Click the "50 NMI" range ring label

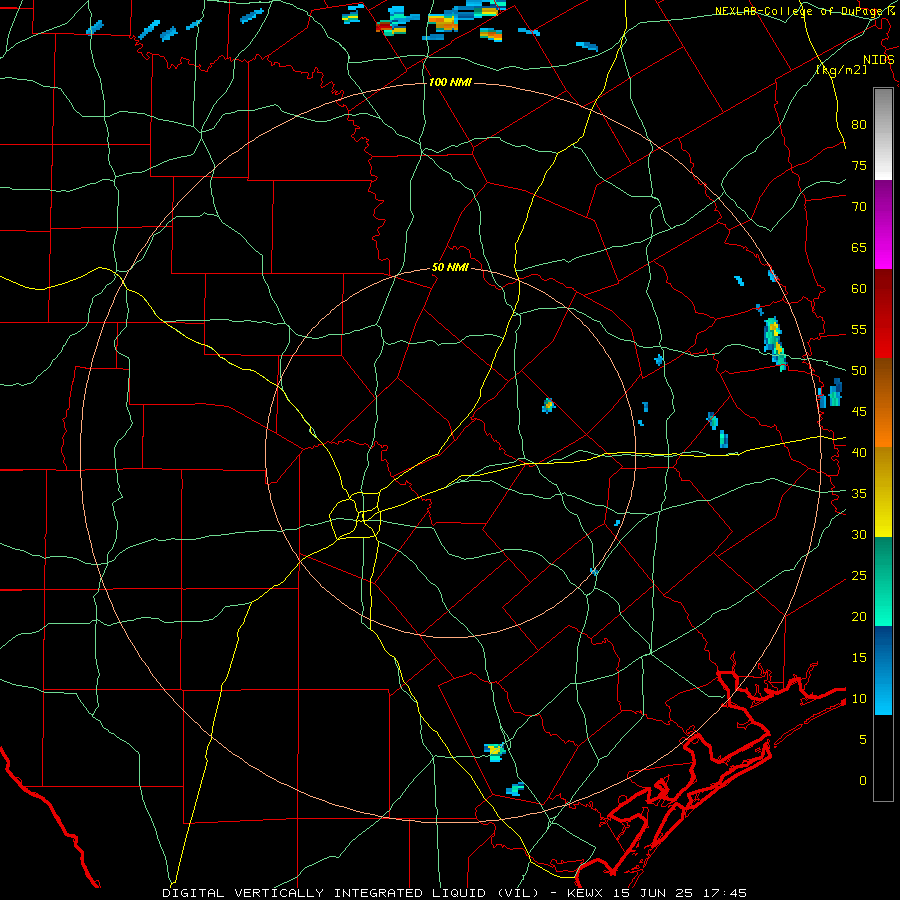(x=450, y=267)
